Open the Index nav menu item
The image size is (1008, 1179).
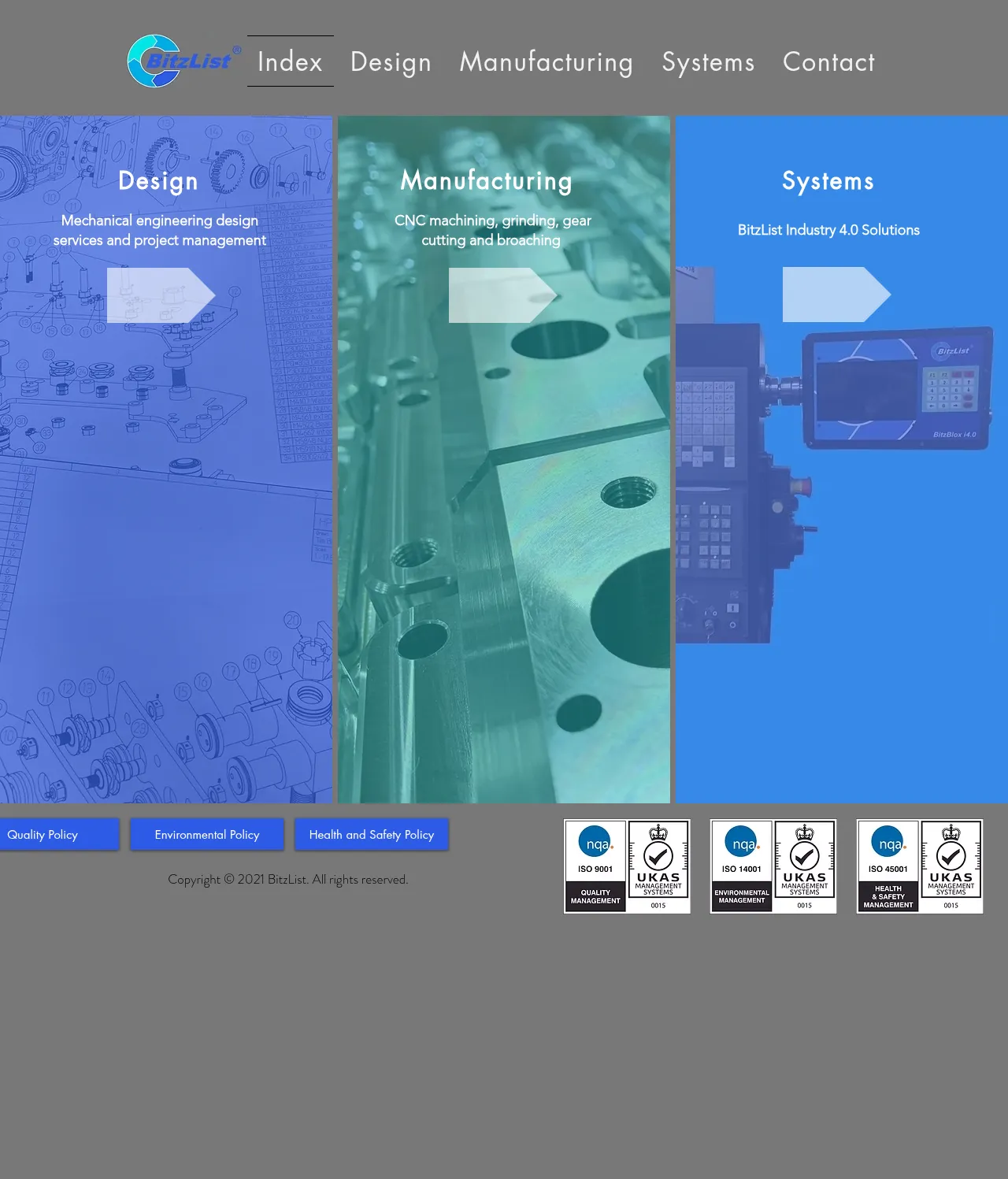290,61
